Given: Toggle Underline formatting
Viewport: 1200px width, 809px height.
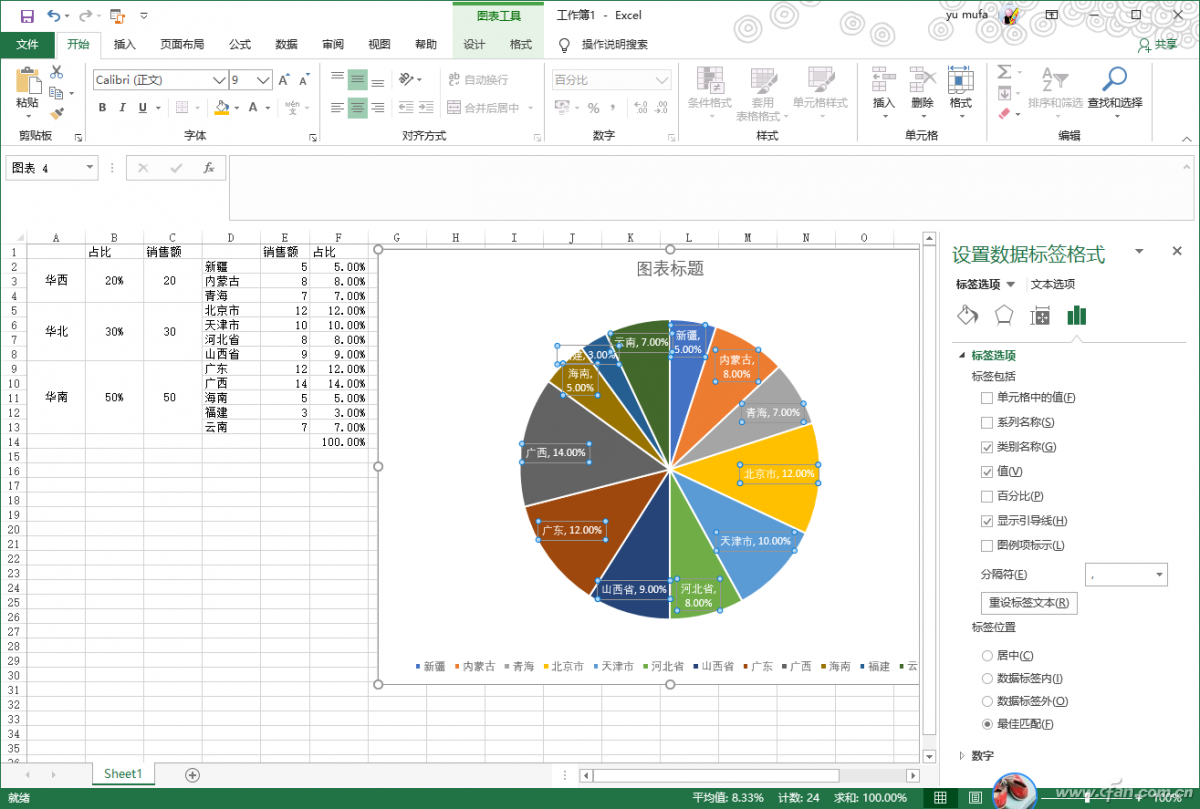Looking at the screenshot, I should click(x=143, y=108).
